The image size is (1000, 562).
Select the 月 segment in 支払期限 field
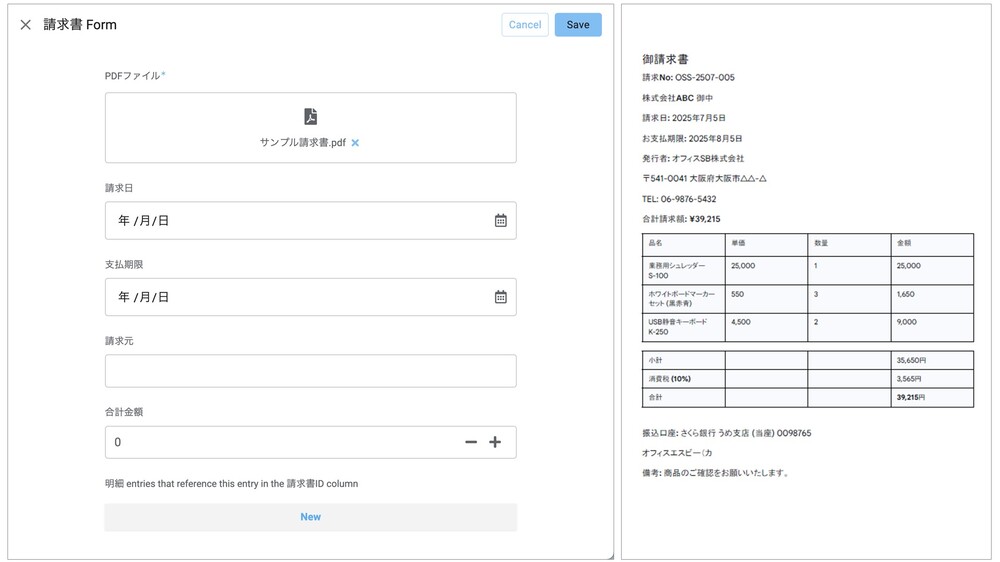coord(144,297)
